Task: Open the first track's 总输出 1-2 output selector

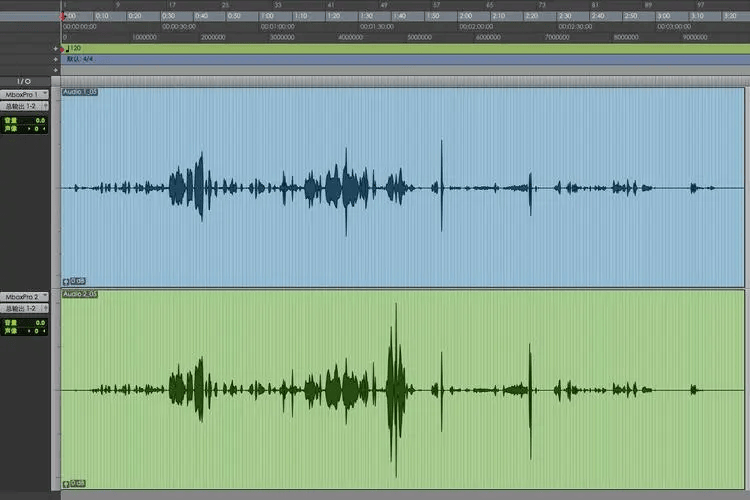Action: tap(24, 105)
